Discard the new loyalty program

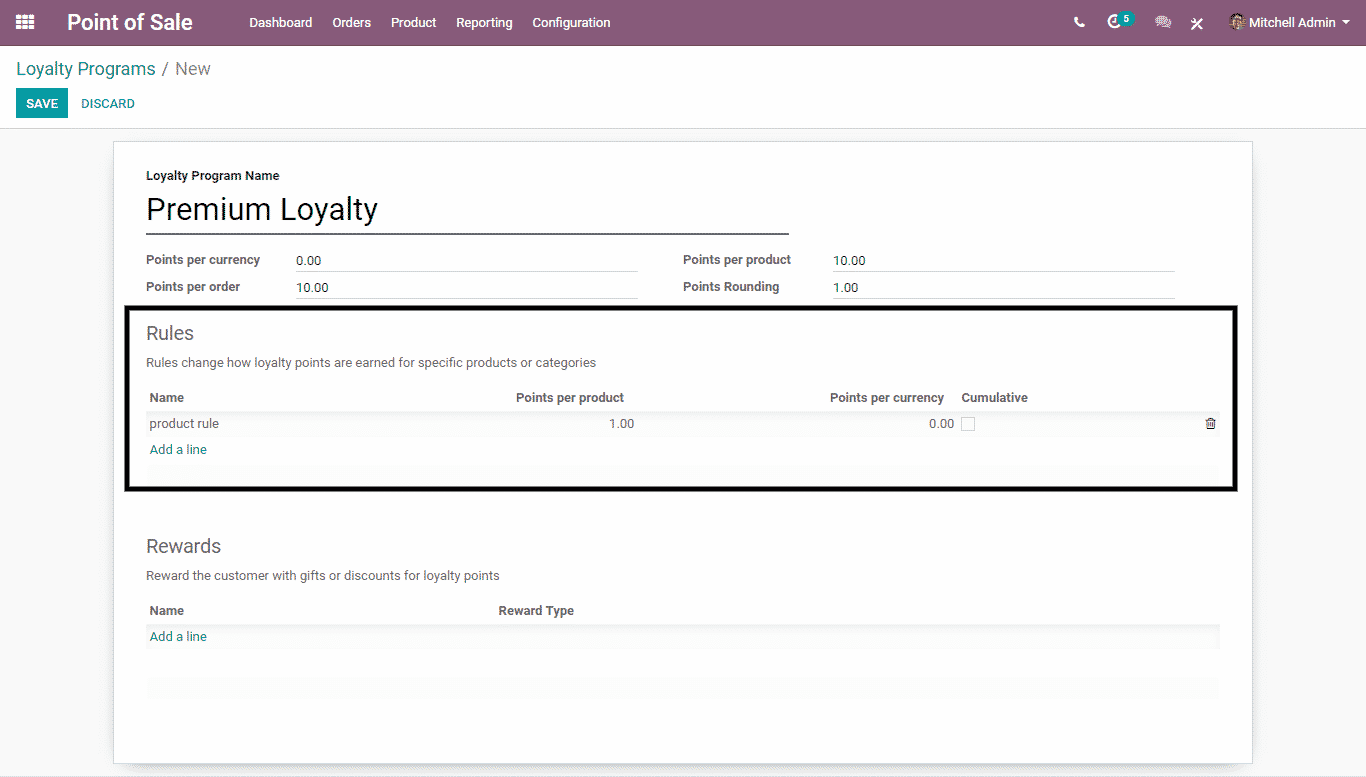[x=108, y=104]
